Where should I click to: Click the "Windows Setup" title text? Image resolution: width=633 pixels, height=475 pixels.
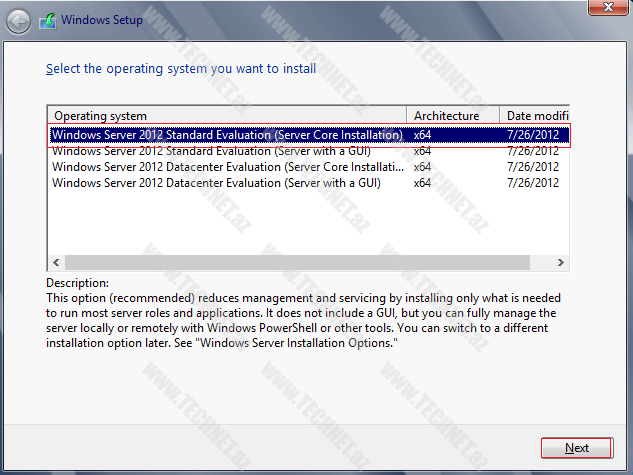pyautogui.click(x=102, y=19)
